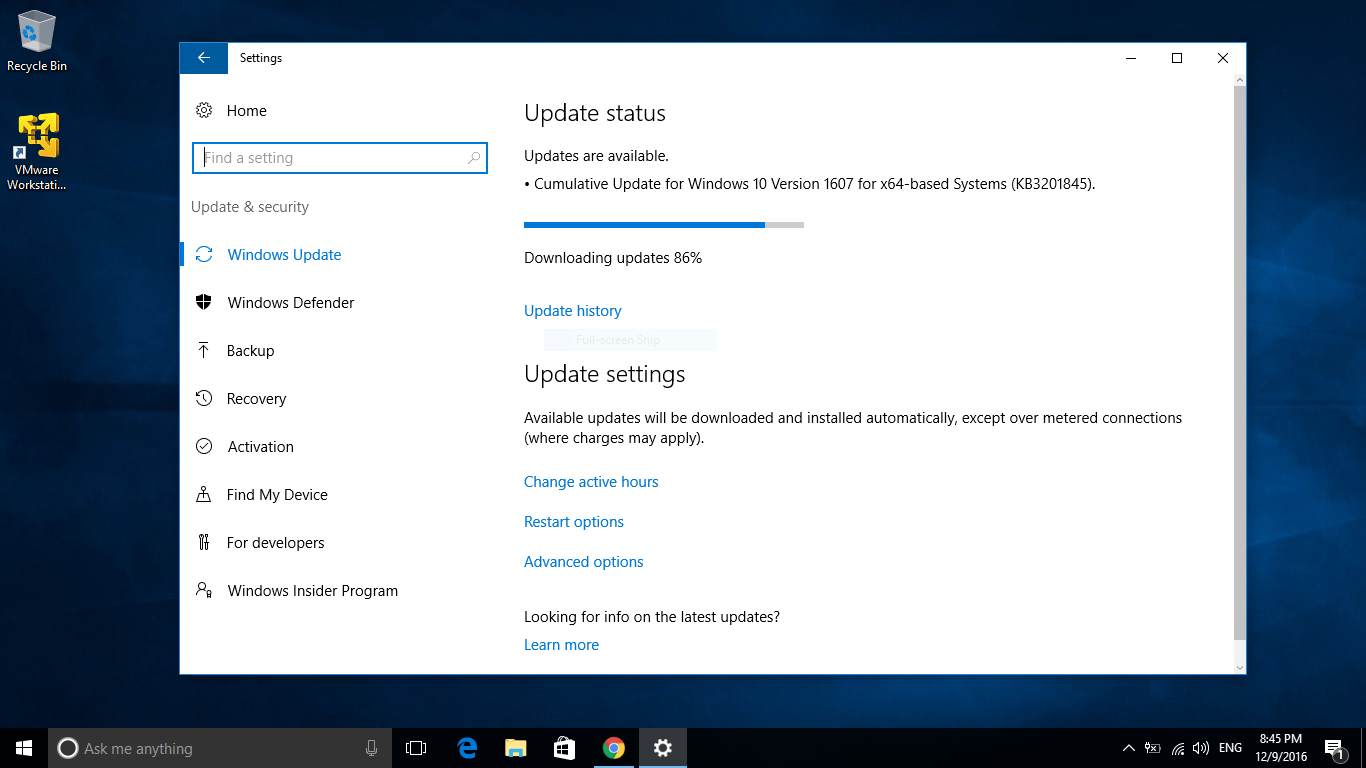Open the Store from the taskbar
The height and width of the screenshot is (768, 1366).
[x=564, y=748]
